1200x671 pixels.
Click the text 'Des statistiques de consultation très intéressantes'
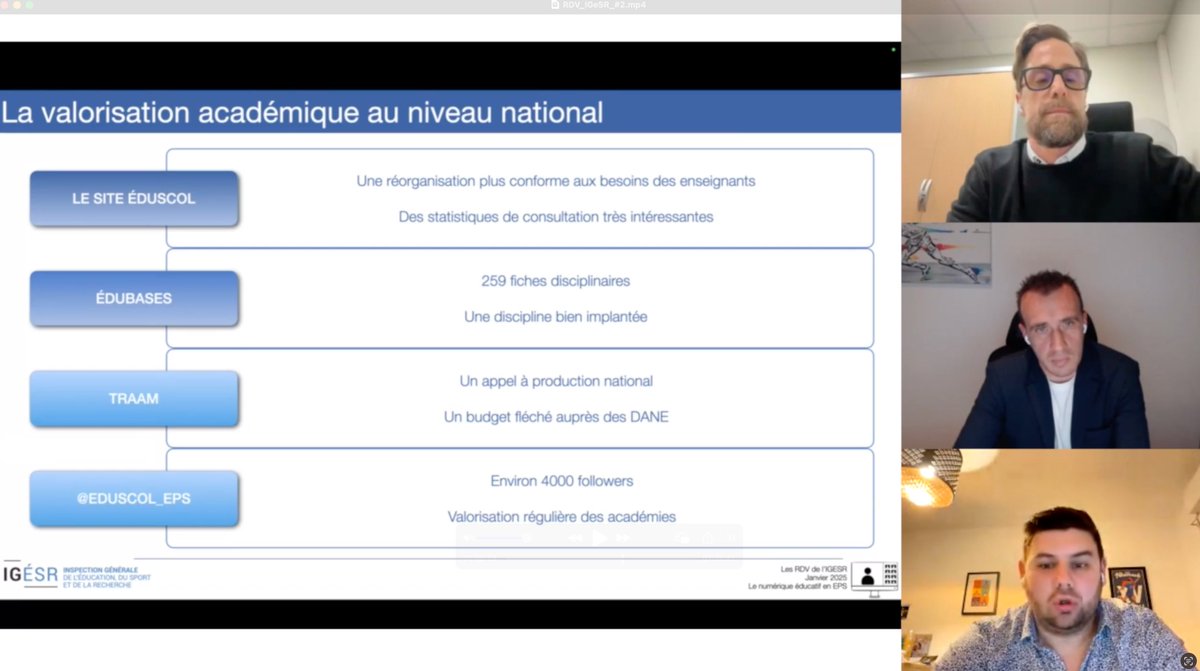pos(556,216)
